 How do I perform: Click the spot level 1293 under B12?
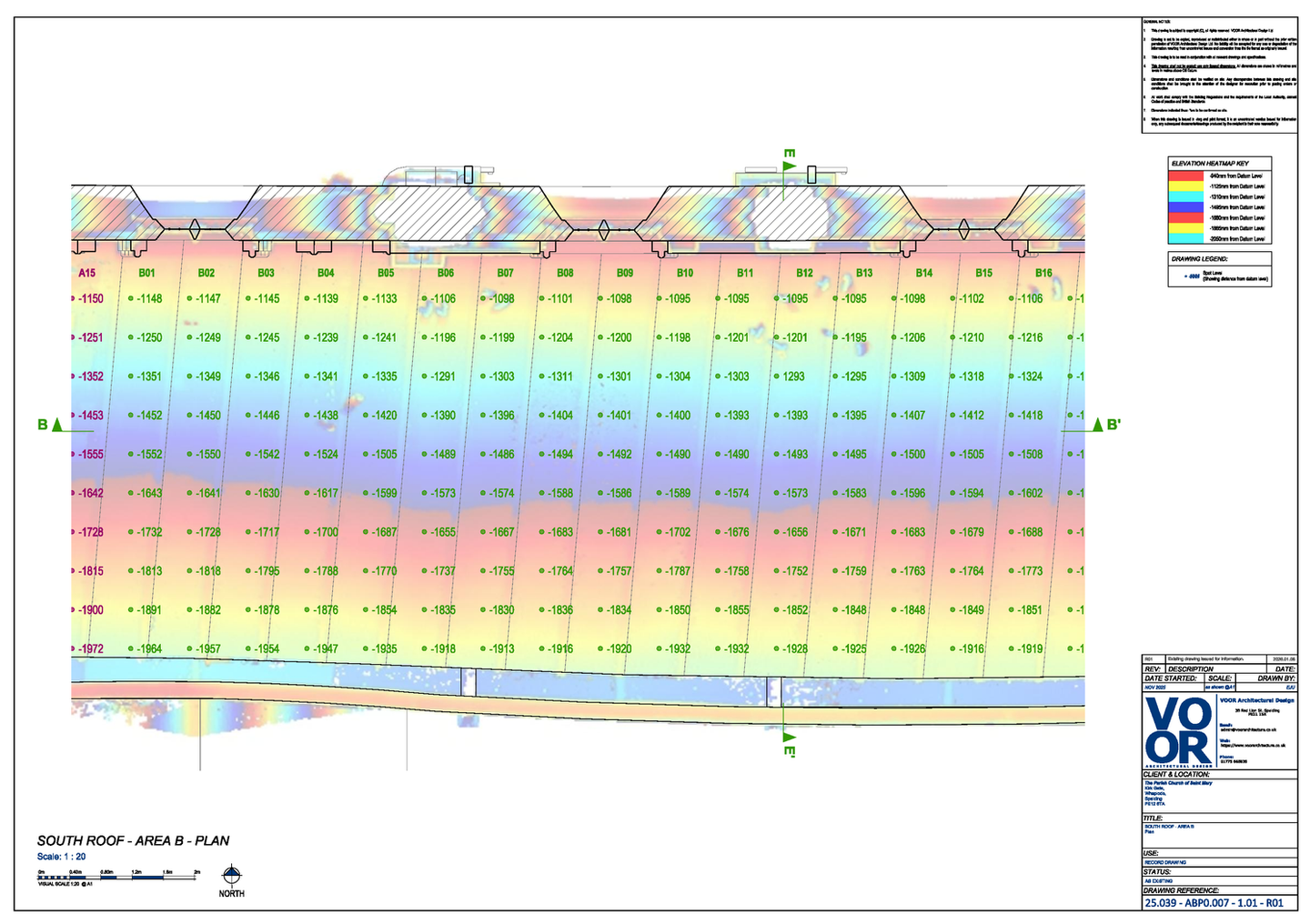coord(794,376)
